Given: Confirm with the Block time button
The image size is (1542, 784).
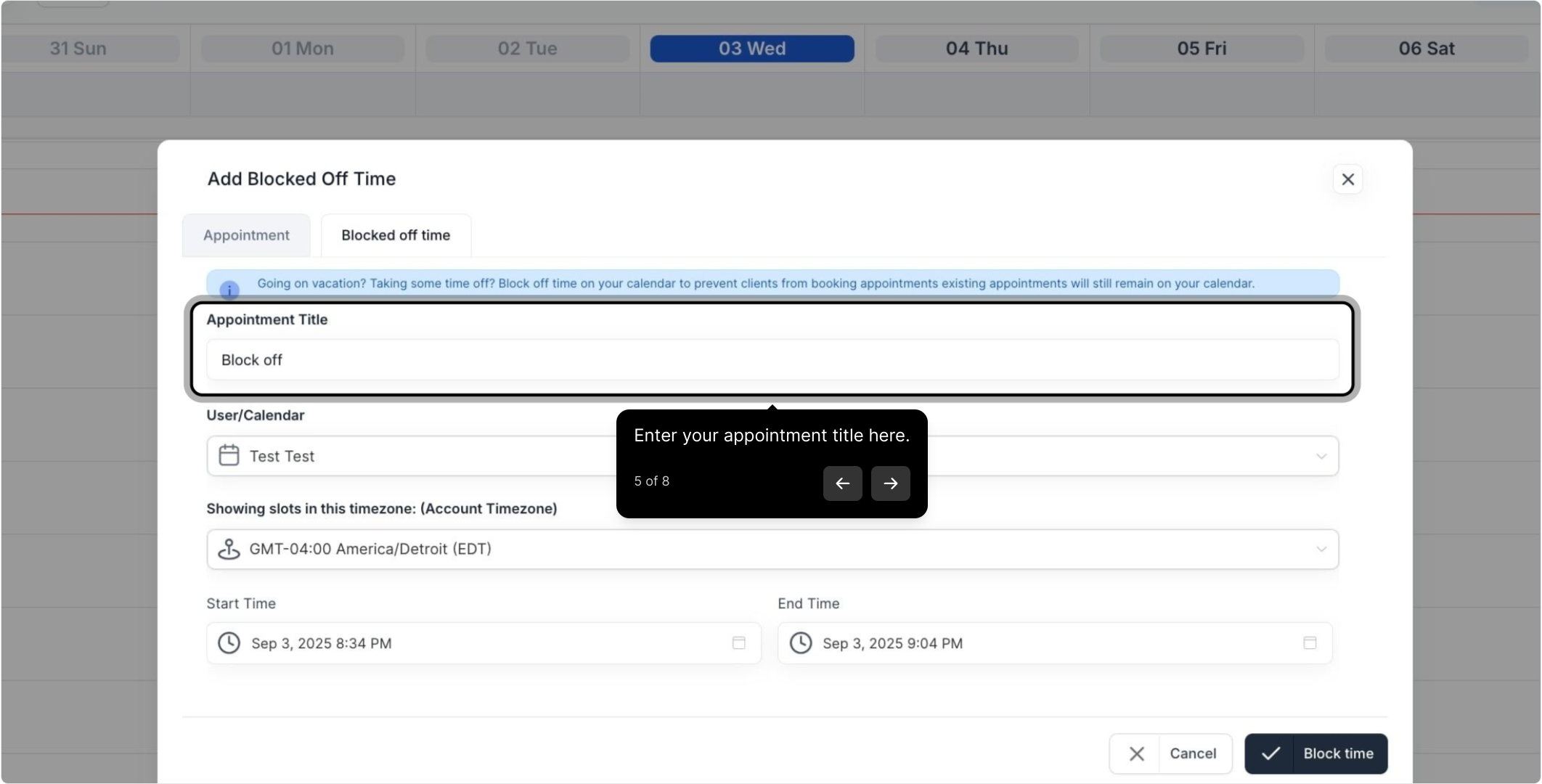Looking at the screenshot, I should tap(1315, 754).
